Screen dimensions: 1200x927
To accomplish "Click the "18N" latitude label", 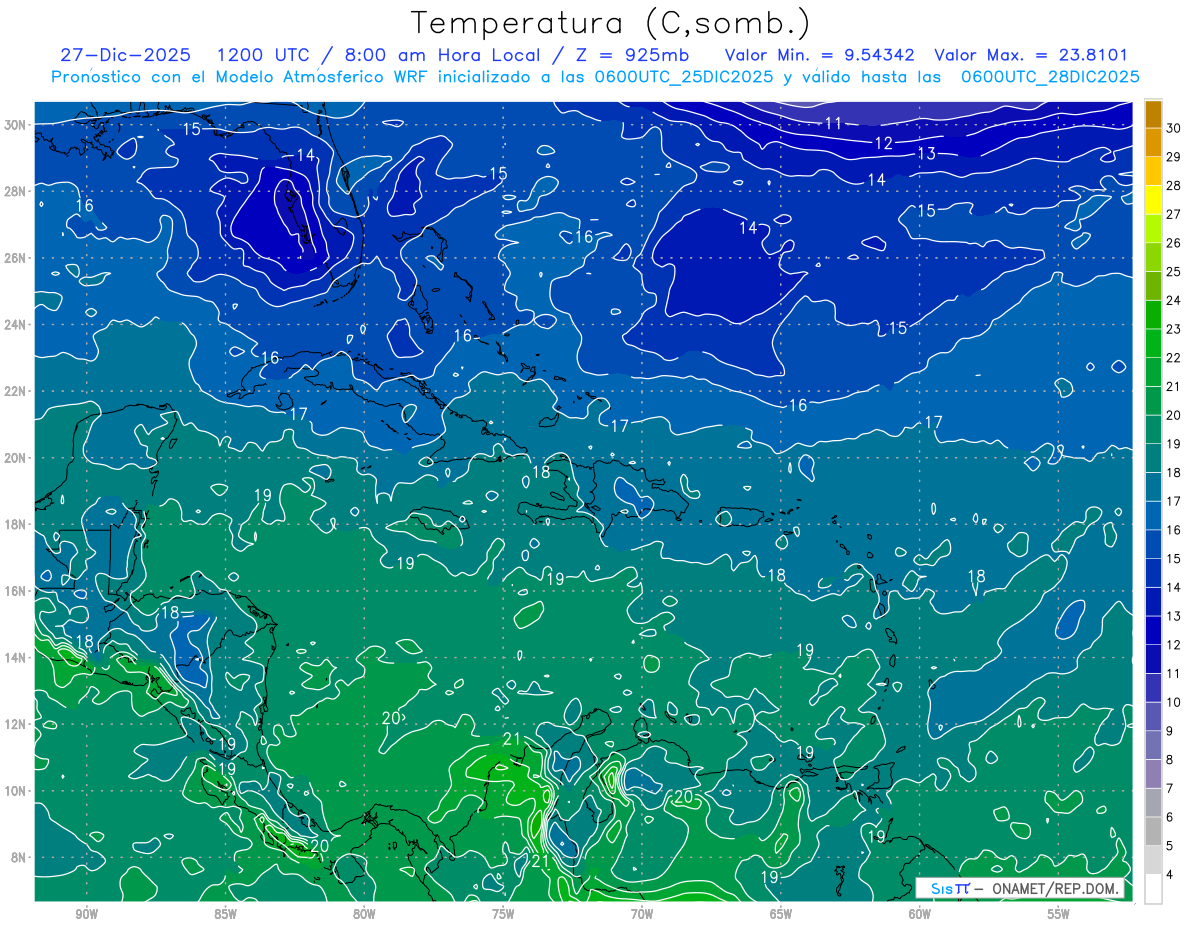I will 16,524.
